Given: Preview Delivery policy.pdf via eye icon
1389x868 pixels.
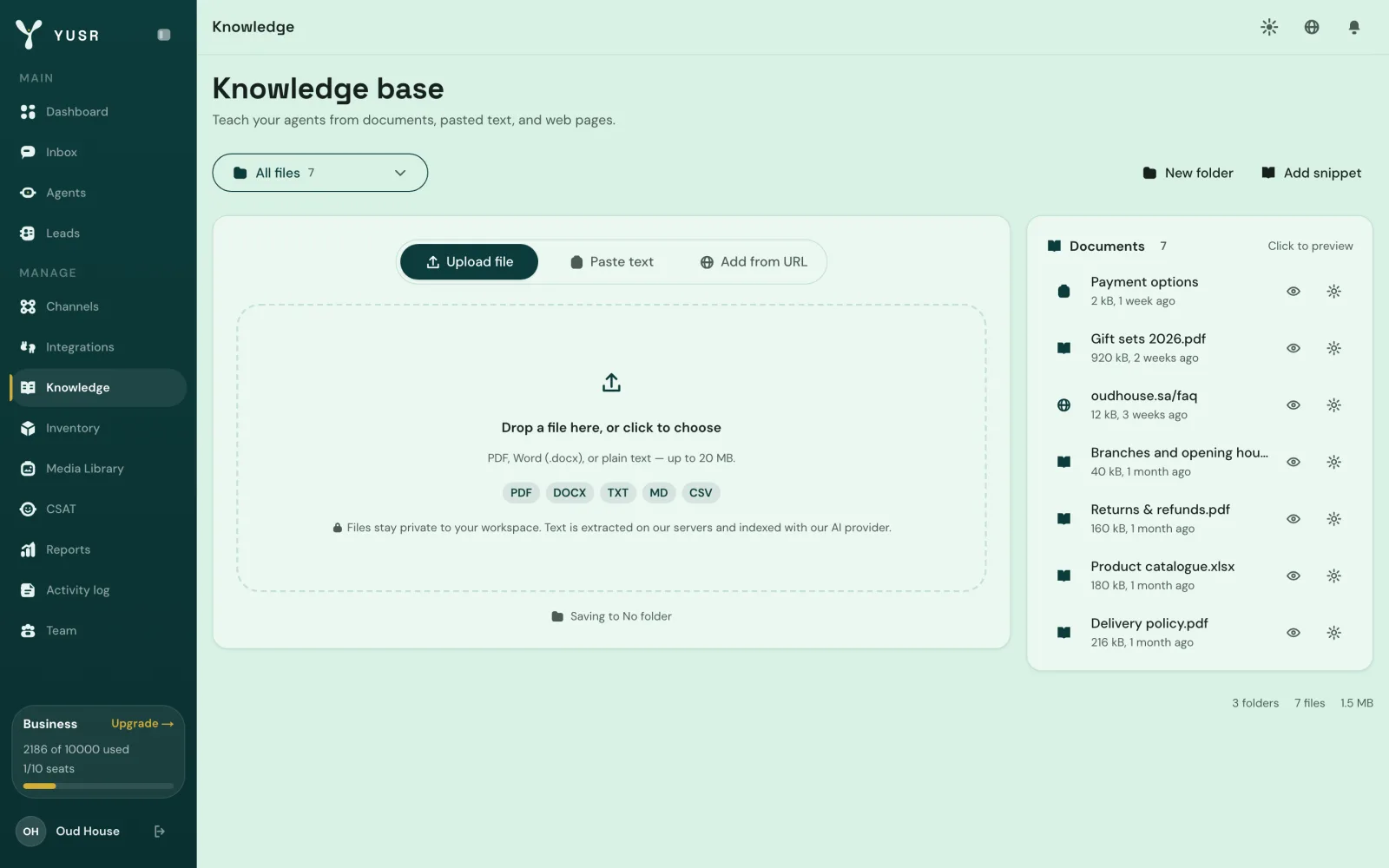Looking at the screenshot, I should coord(1294,633).
